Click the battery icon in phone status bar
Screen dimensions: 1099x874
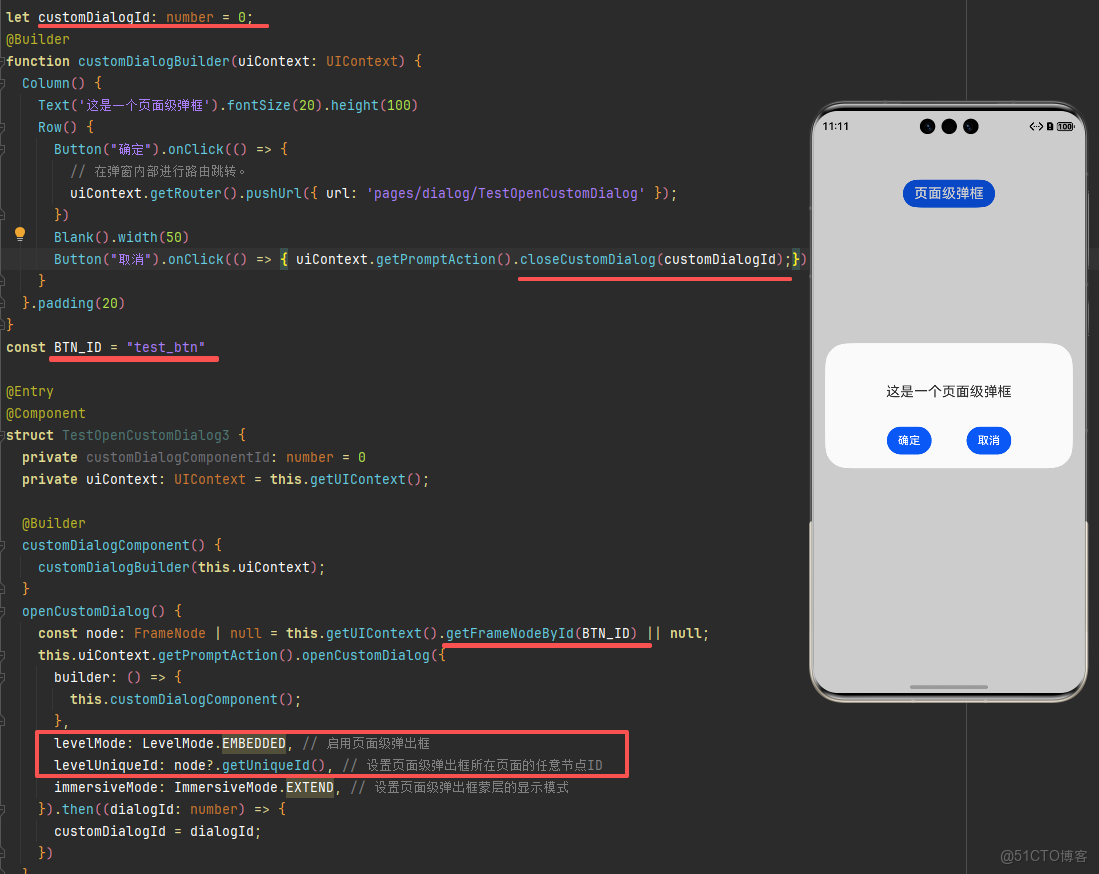point(1065,126)
